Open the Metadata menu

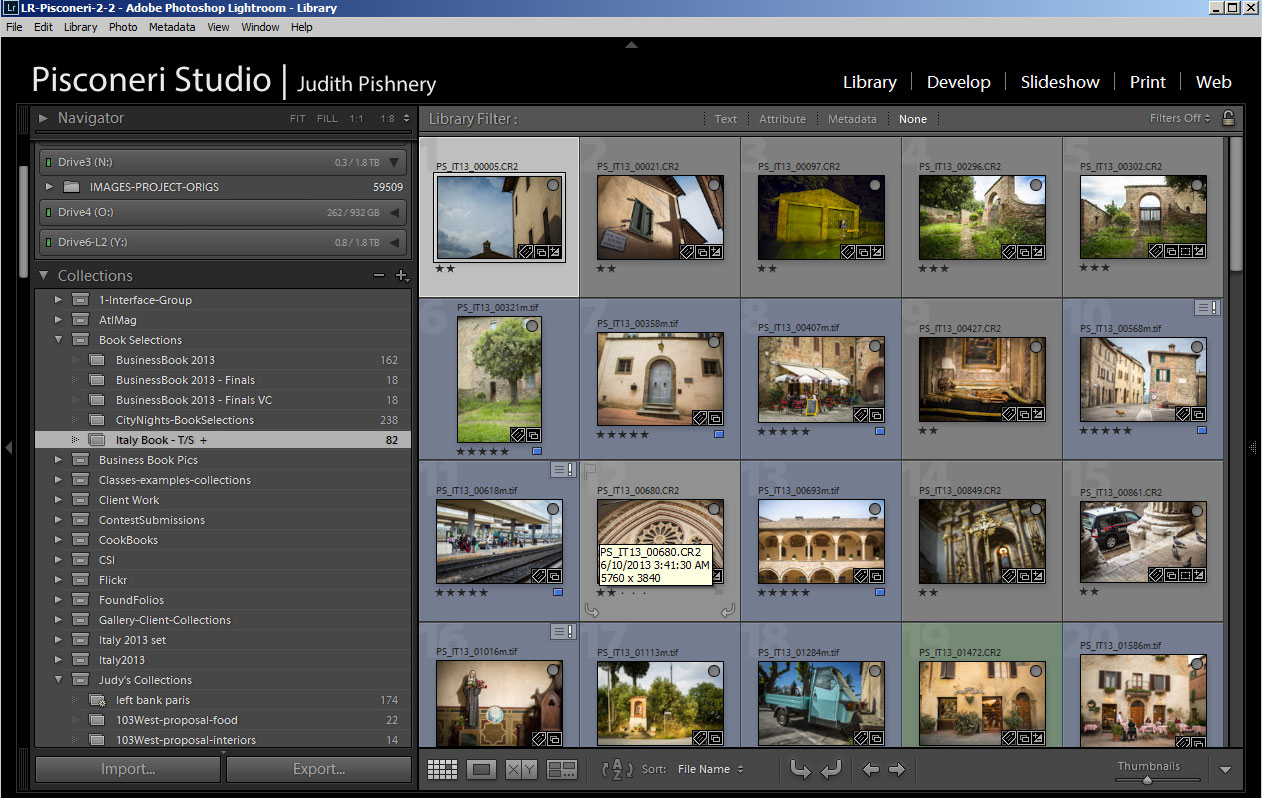pos(172,27)
